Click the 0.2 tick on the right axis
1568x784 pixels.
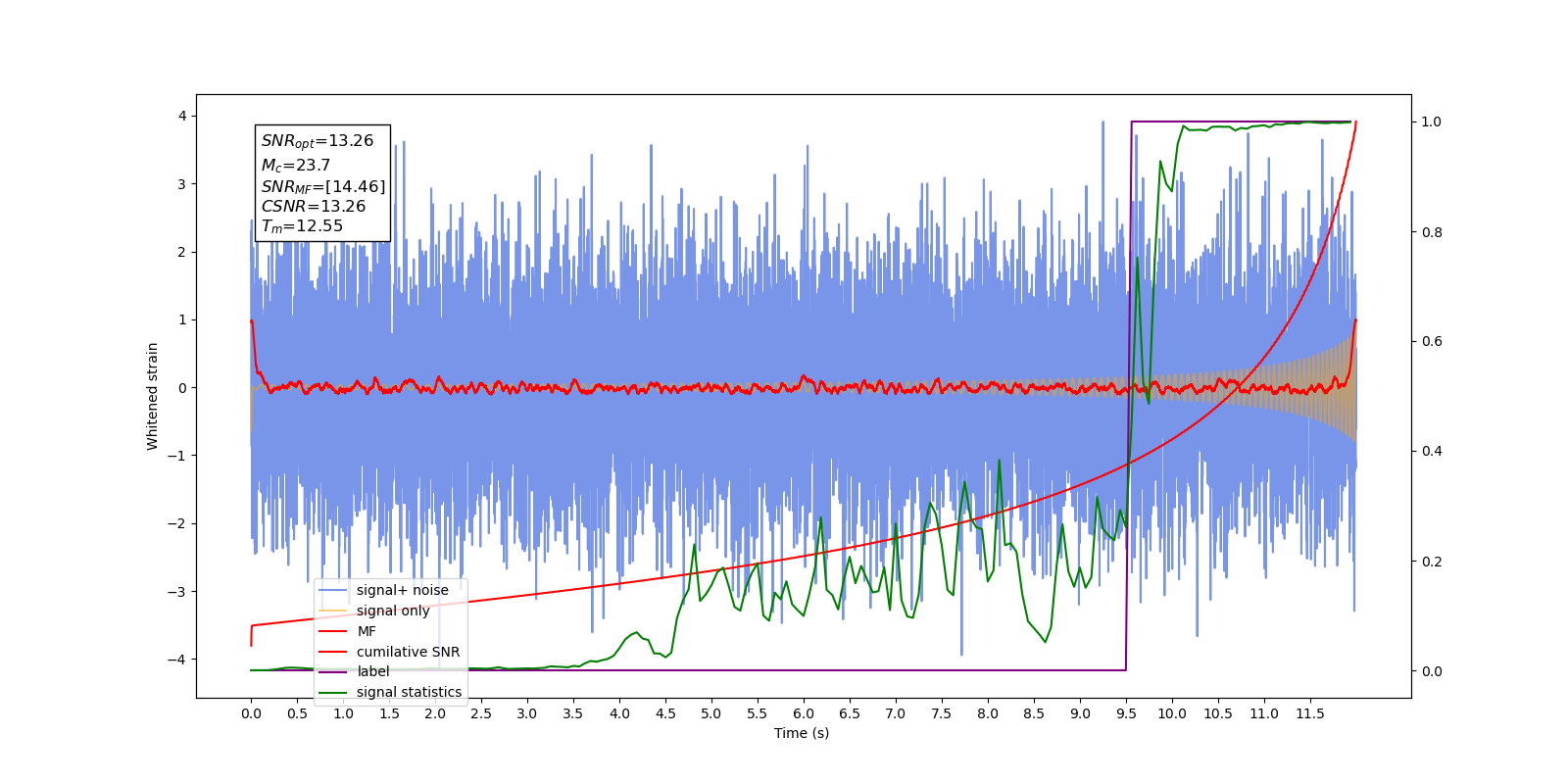[1432, 562]
